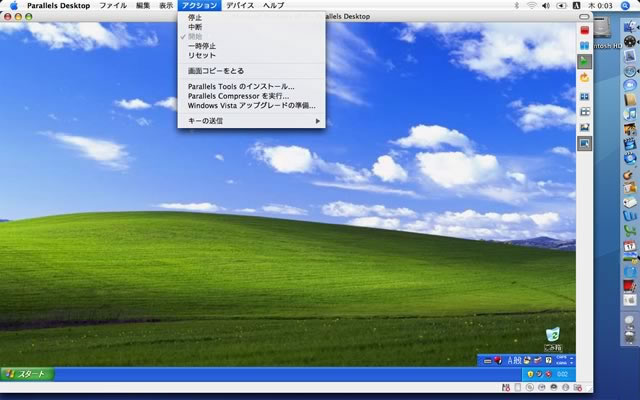The height and width of the screenshot is (400, 640).
Task: Open the Windows ごみ箱 recycle bin icon
Action: pyautogui.click(x=553, y=339)
